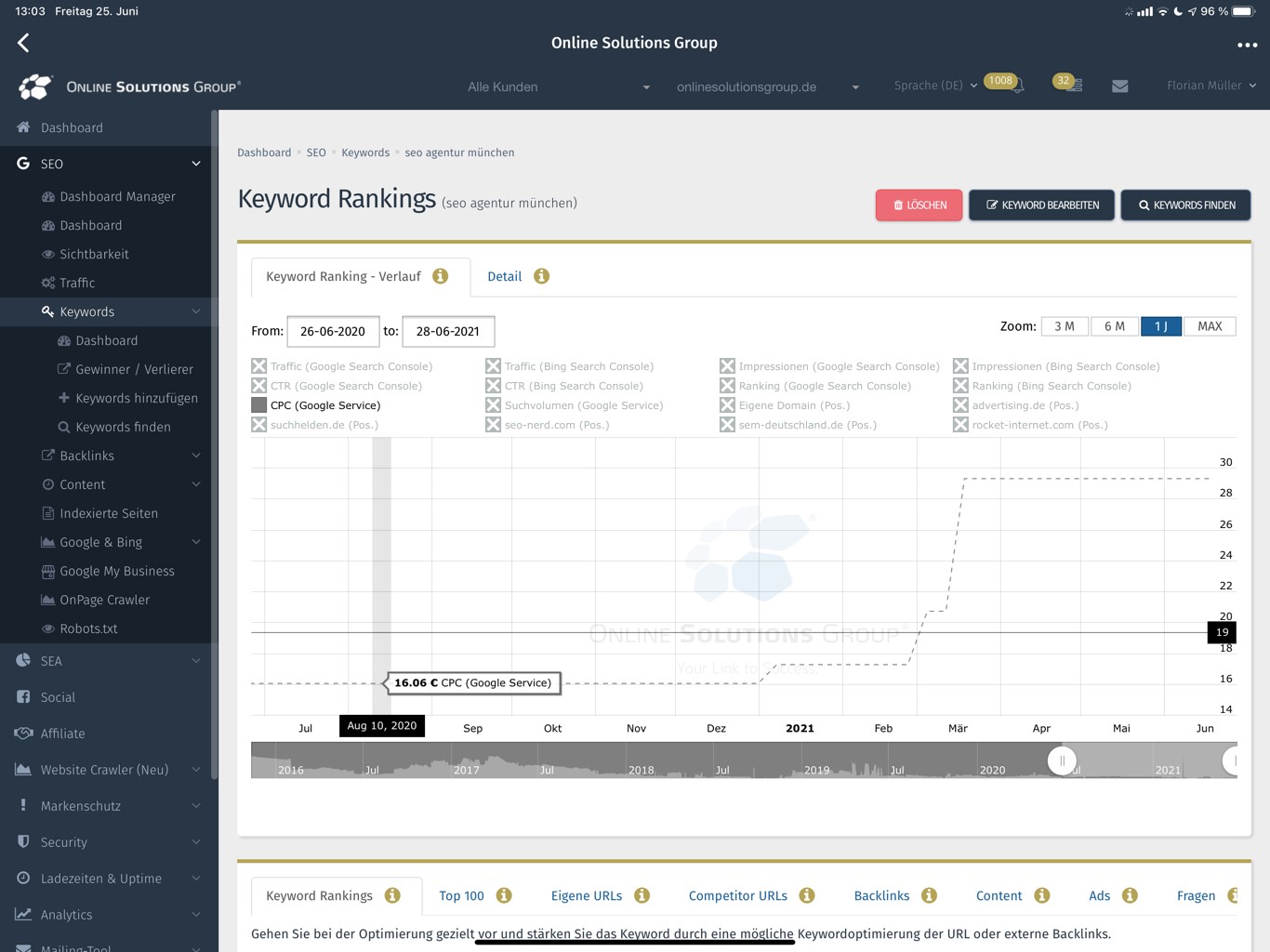The height and width of the screenshot is (952, 1270).
Task: Open notifications bell with 1008 badge
Action: [1016, 86]
